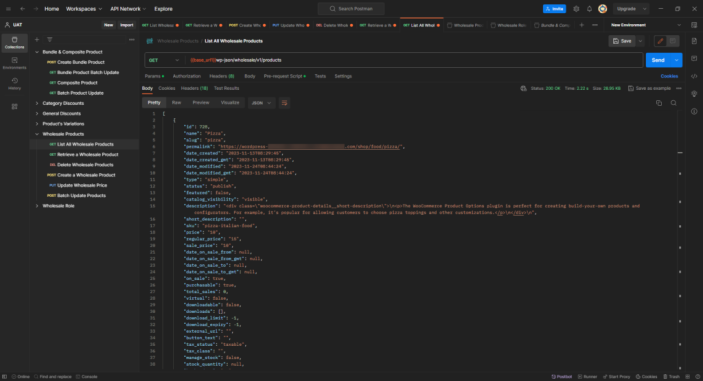Open the documentation icon in right sidebar
Image resolution: width=703 pixels, height=381 pixels.
(694, 41)
